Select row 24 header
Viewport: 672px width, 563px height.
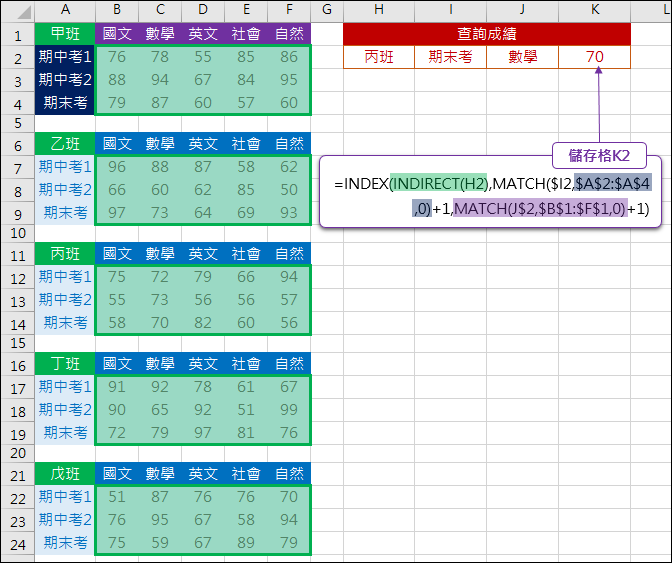click(x=18, y=544)
